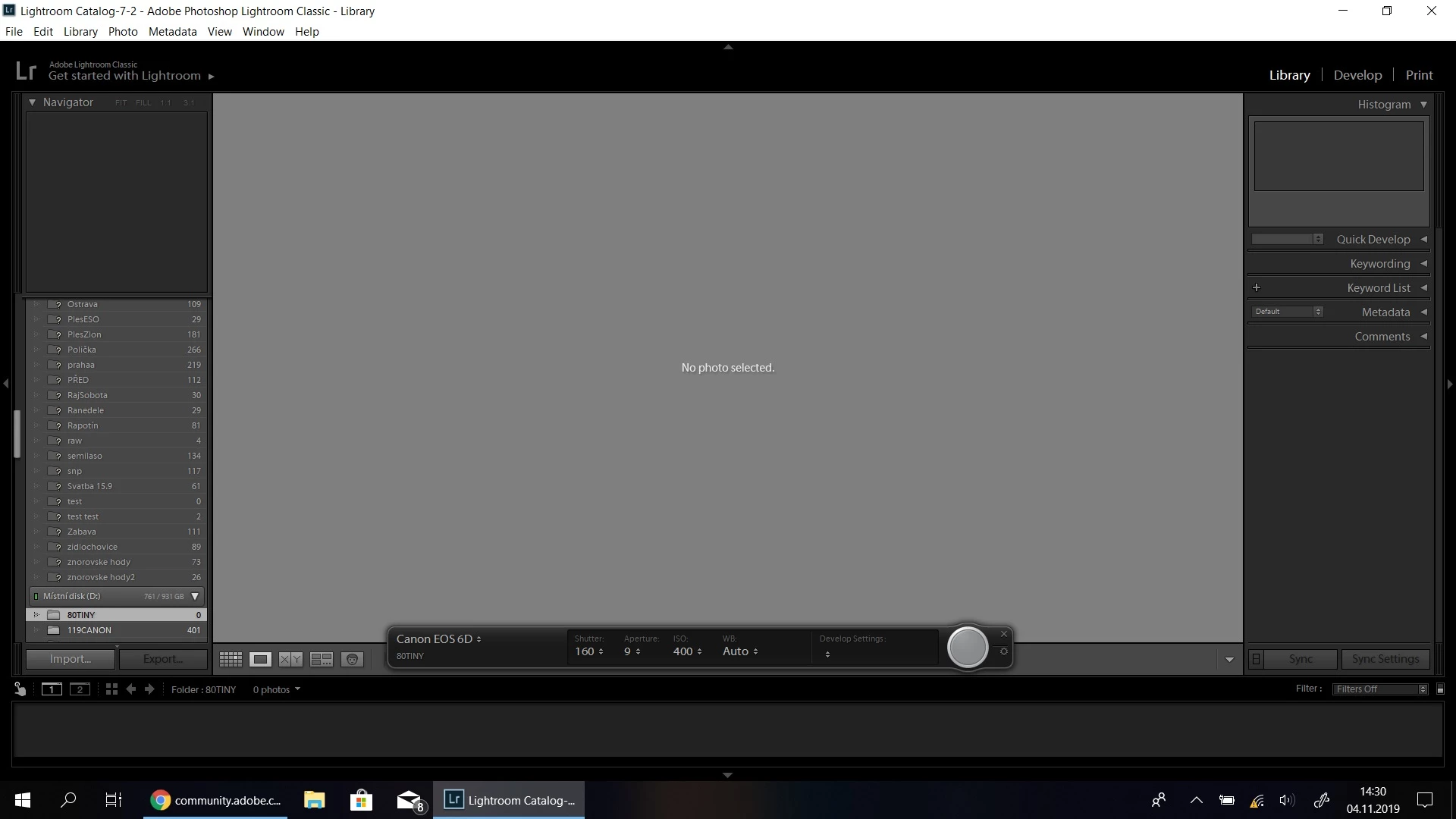1456x819 pixels.
Task: Select the 119CANON folder
Action: point(89,630)
